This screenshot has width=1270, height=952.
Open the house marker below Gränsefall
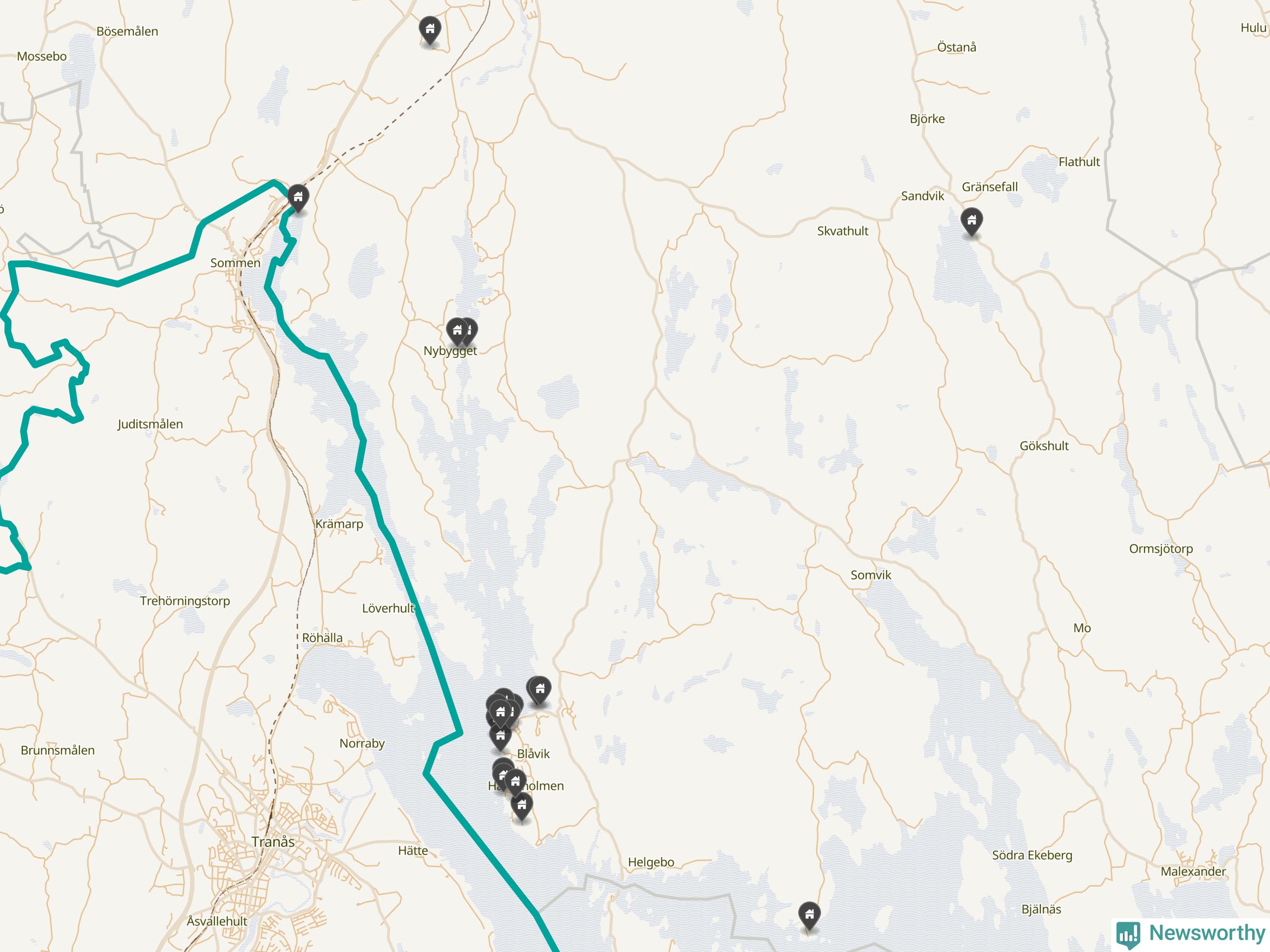point(971,221)
